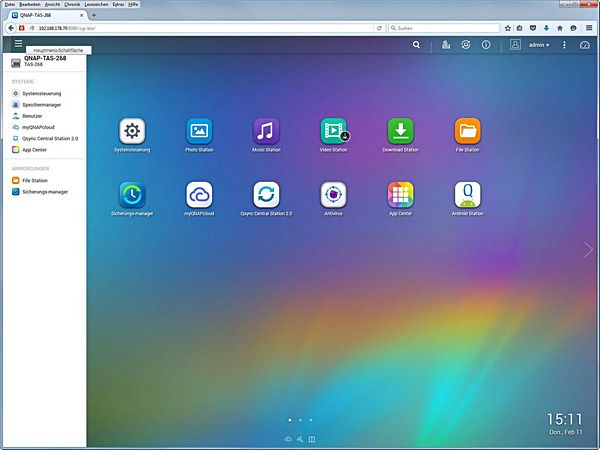Click the user profile avatar icon
Screen dimensions: 600x450
[x=515, y=45]
